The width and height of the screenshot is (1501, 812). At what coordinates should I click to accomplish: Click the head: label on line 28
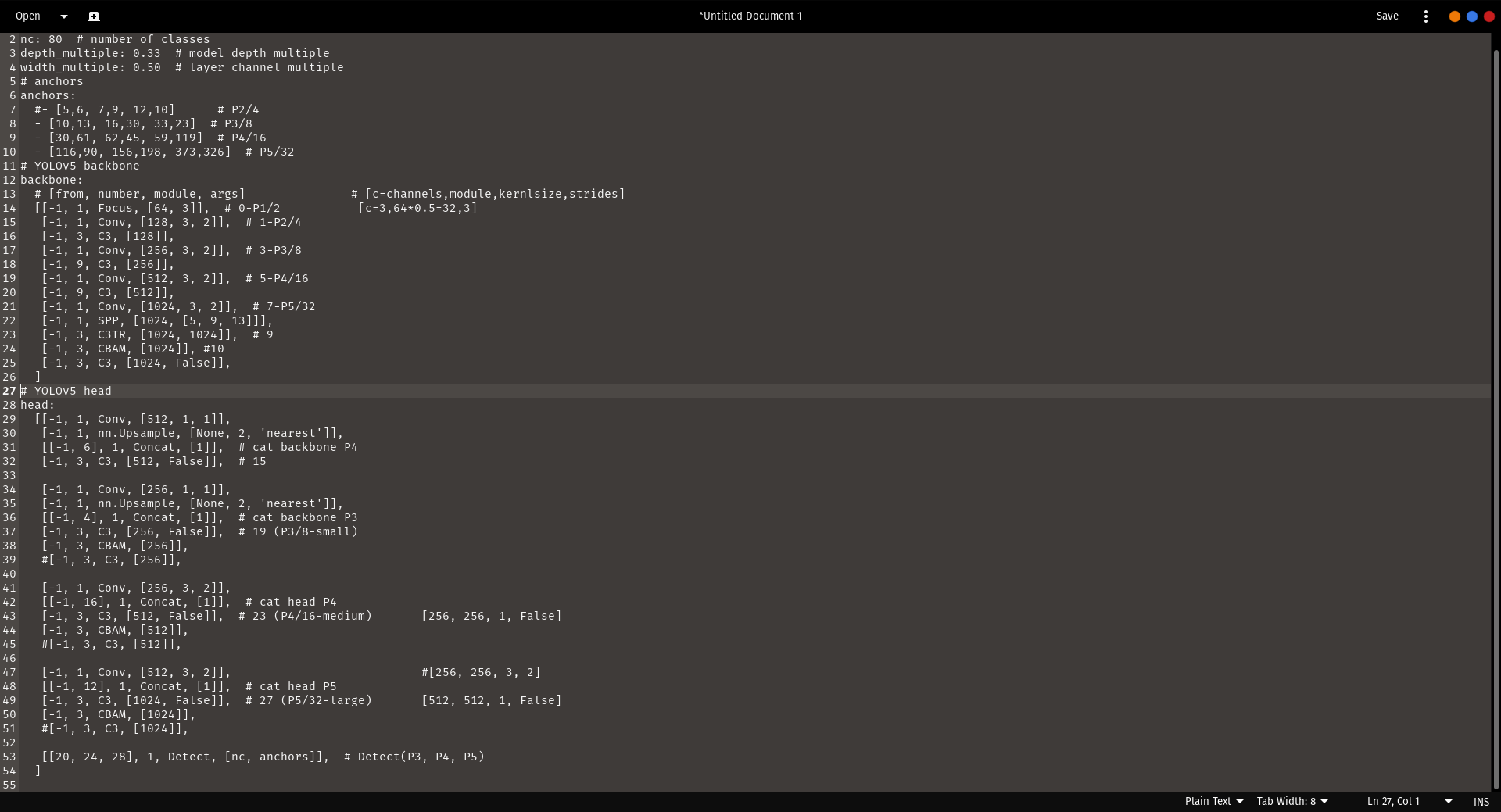[37, 405]
